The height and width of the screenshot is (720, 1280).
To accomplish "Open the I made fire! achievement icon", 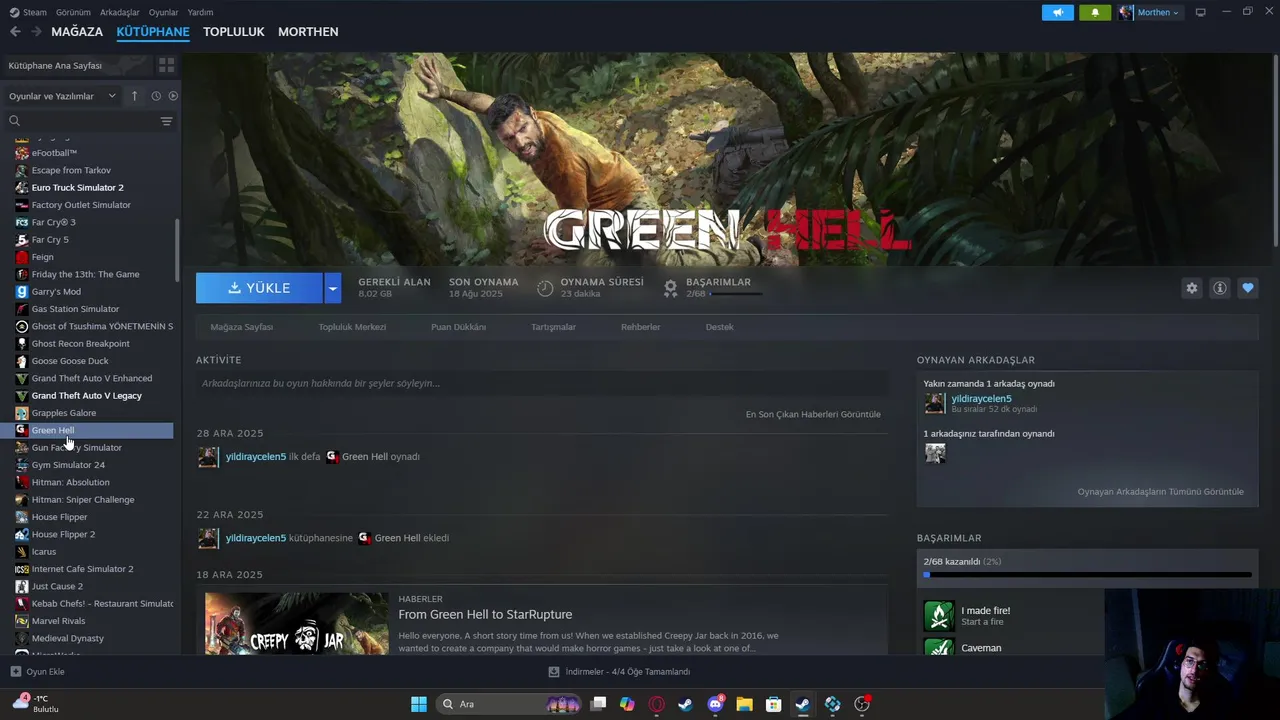I will click(939, 615).
